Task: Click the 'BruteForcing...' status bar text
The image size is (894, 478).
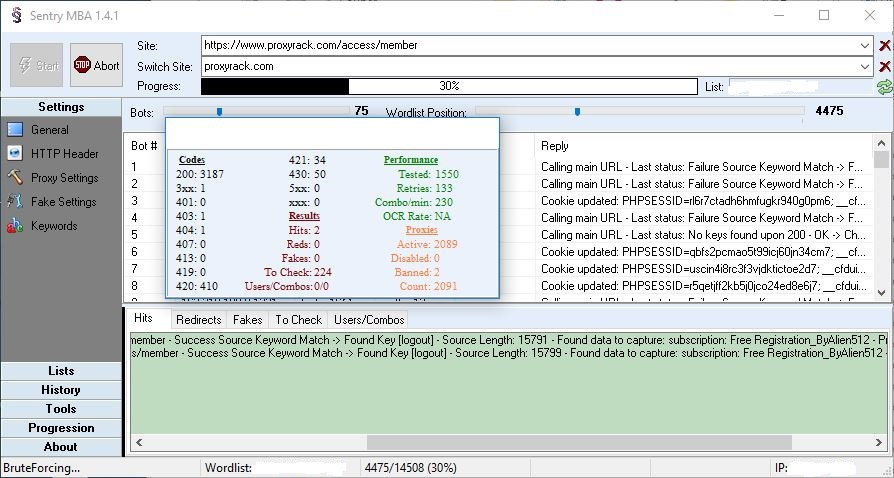Action: coord(42,468)
